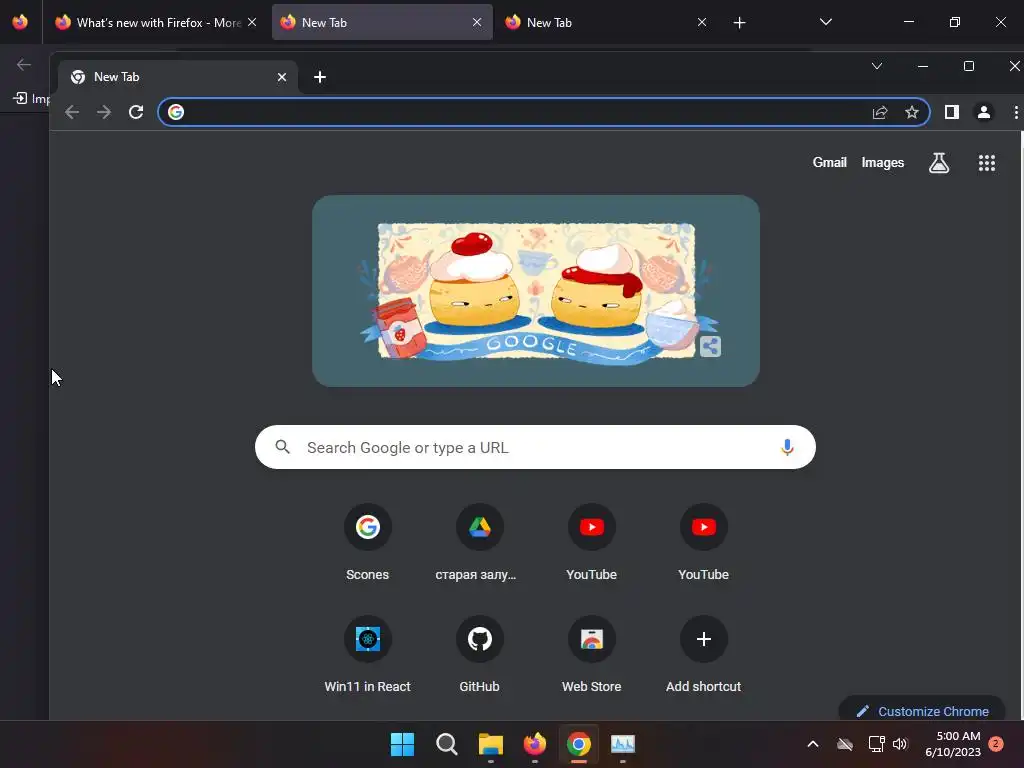Select the middle Firefox New Tab
1024x768 pixels.
point(382,23)
